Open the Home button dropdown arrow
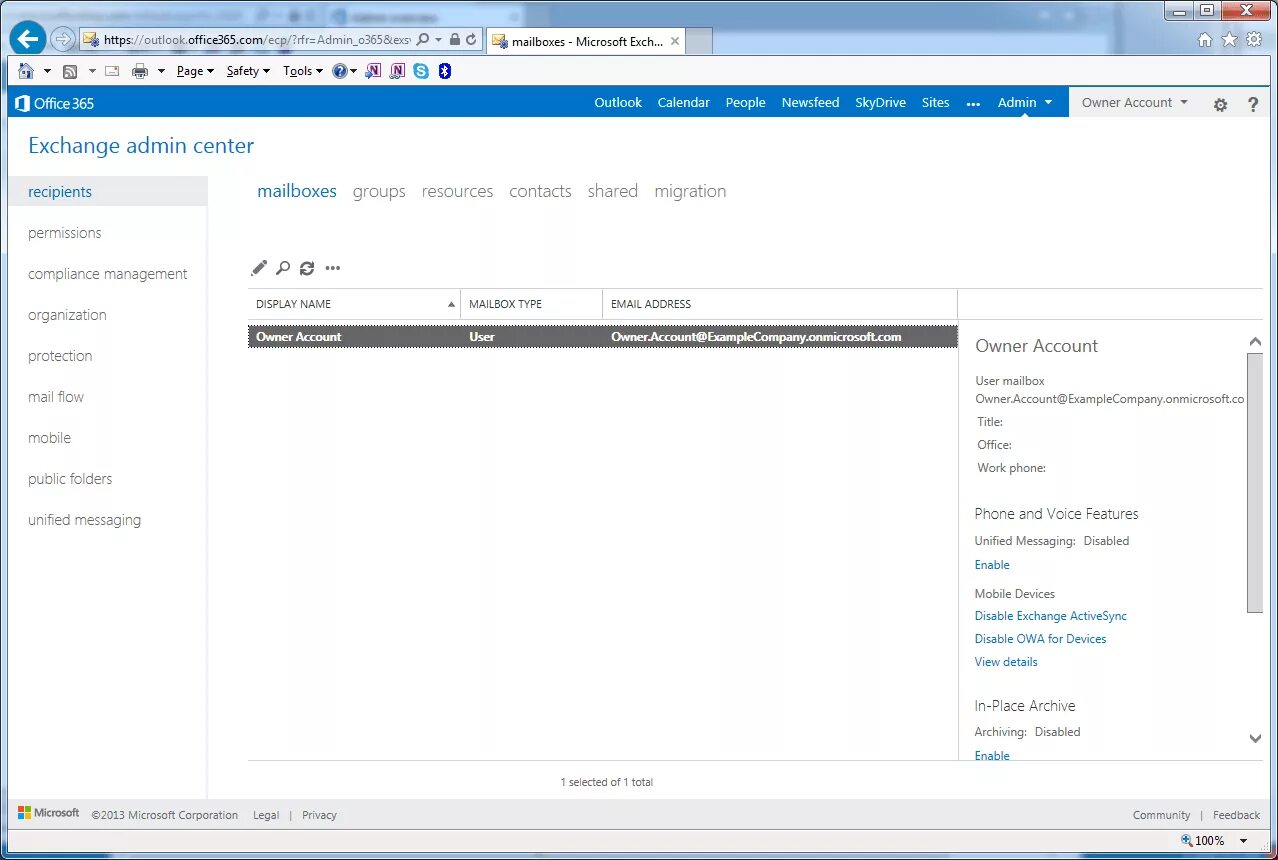Viewport: 1278px width, 860px height. click(47, 71)
